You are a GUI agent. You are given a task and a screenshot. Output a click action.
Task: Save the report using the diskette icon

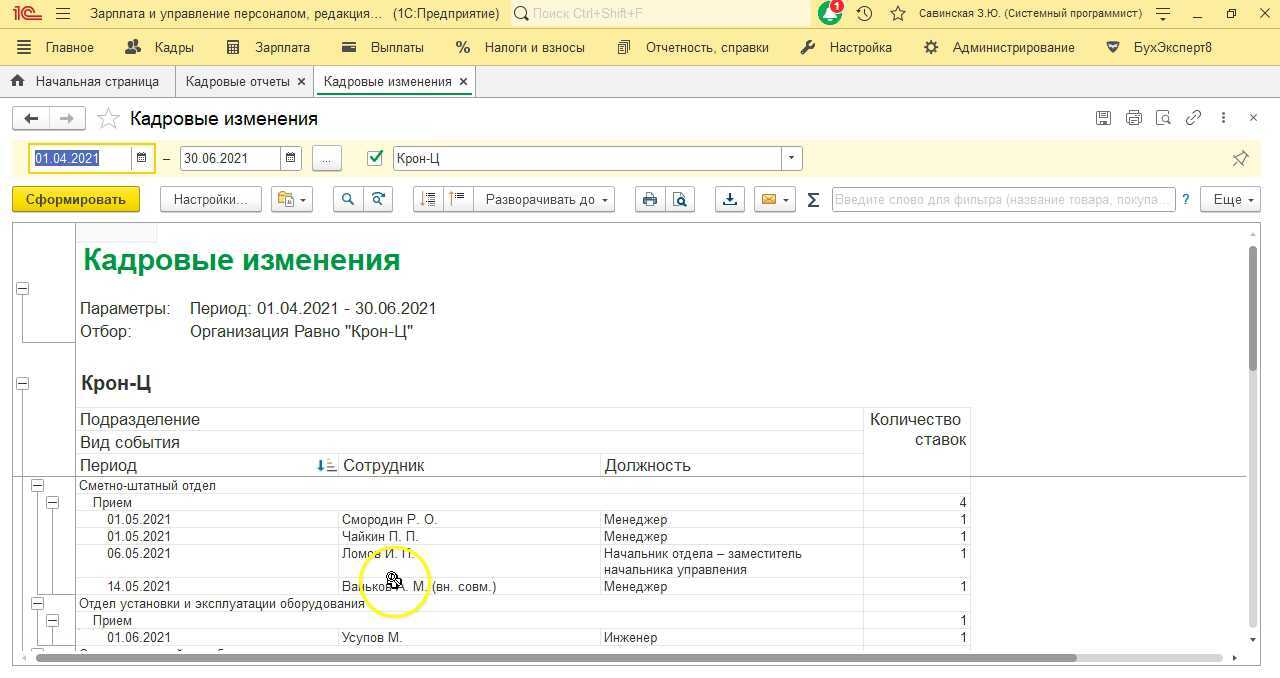click(1103, 117)
